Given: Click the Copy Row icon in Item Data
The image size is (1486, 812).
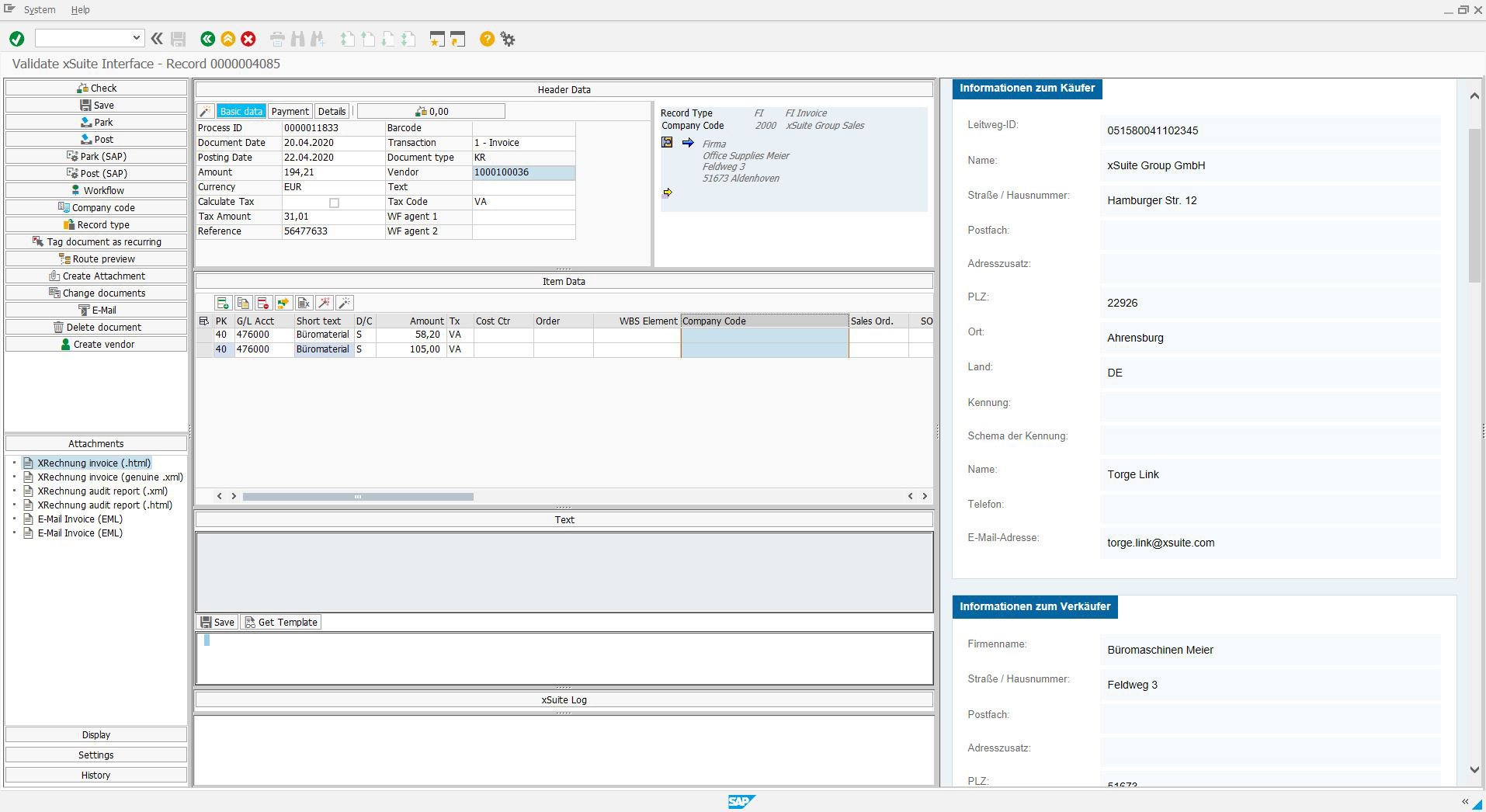Looking at the screenshot, I should point(243,303).
